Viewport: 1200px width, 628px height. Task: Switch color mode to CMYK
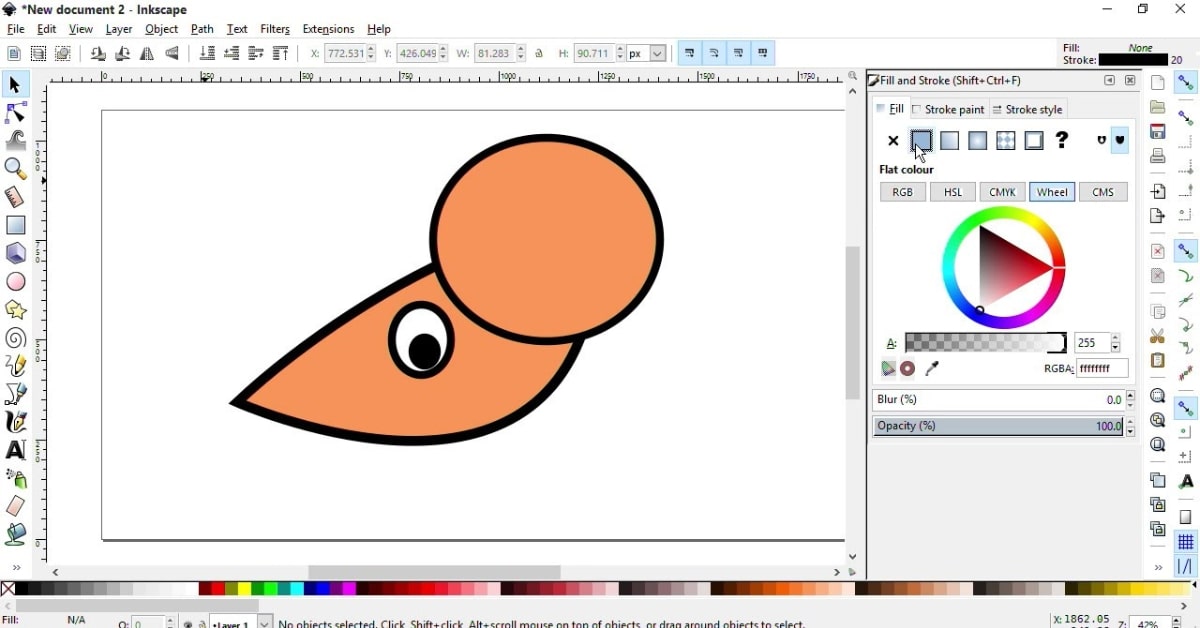[1003, 192]
